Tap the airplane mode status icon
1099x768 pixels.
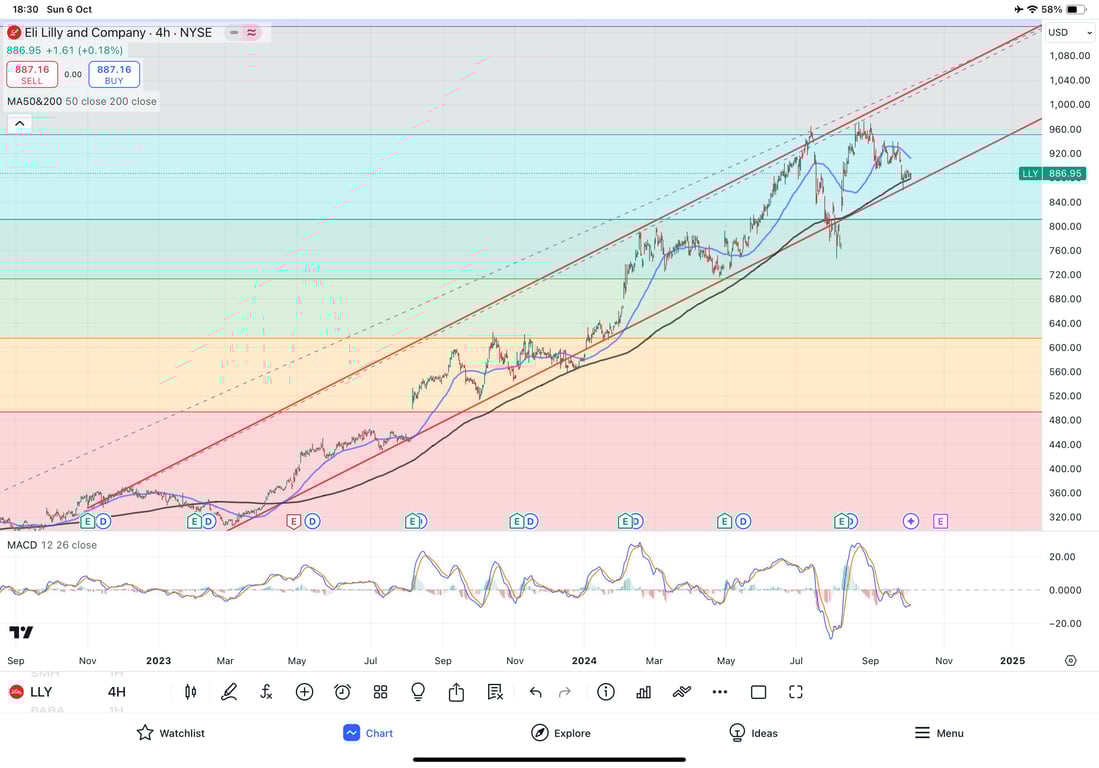click(x=1018, y=10)
